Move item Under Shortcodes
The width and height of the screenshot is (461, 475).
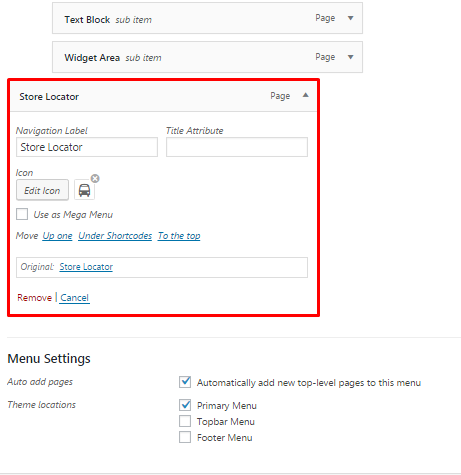tap(115, 236)
